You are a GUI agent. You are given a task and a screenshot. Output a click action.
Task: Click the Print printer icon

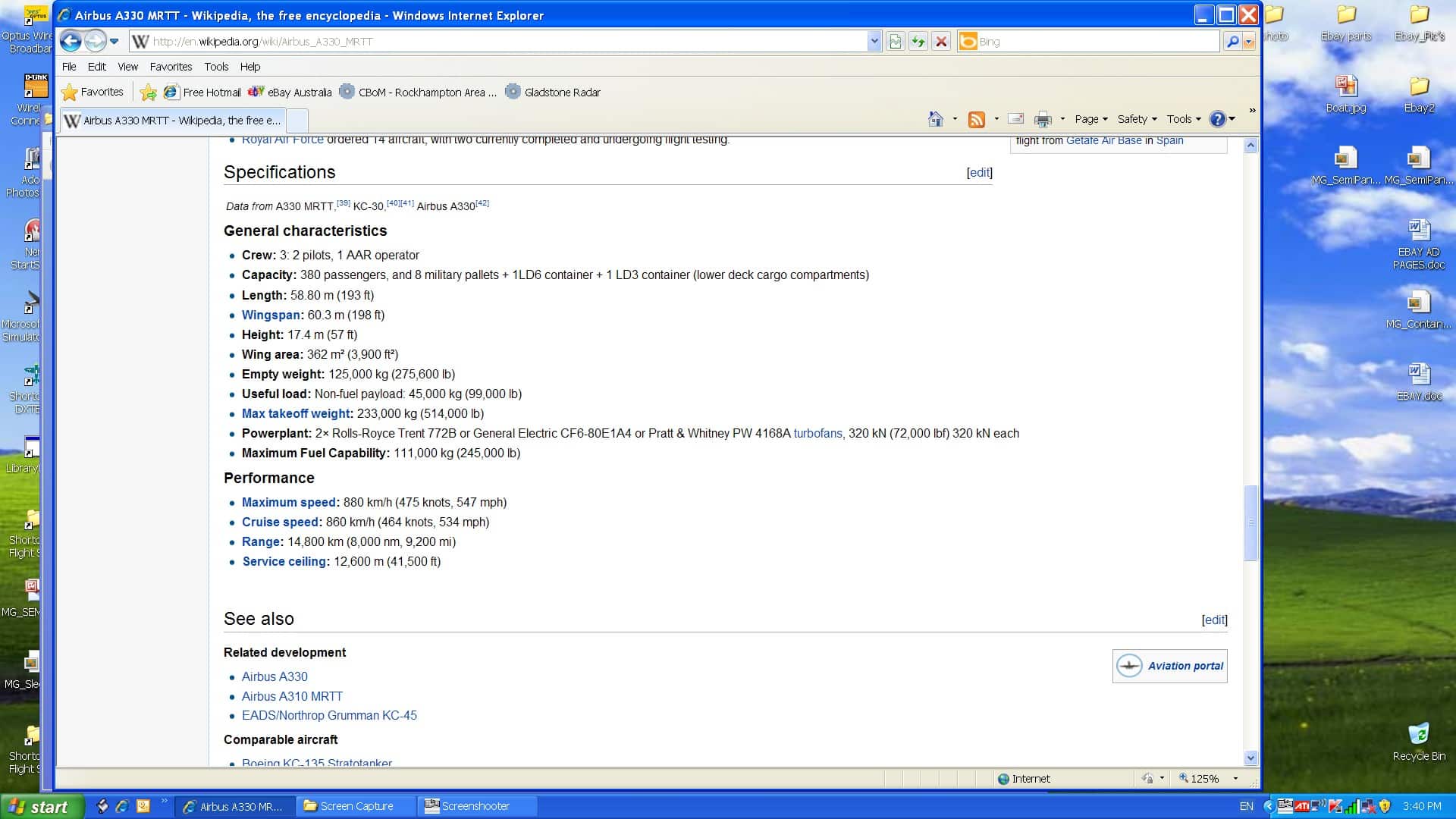click(1043, 119)
